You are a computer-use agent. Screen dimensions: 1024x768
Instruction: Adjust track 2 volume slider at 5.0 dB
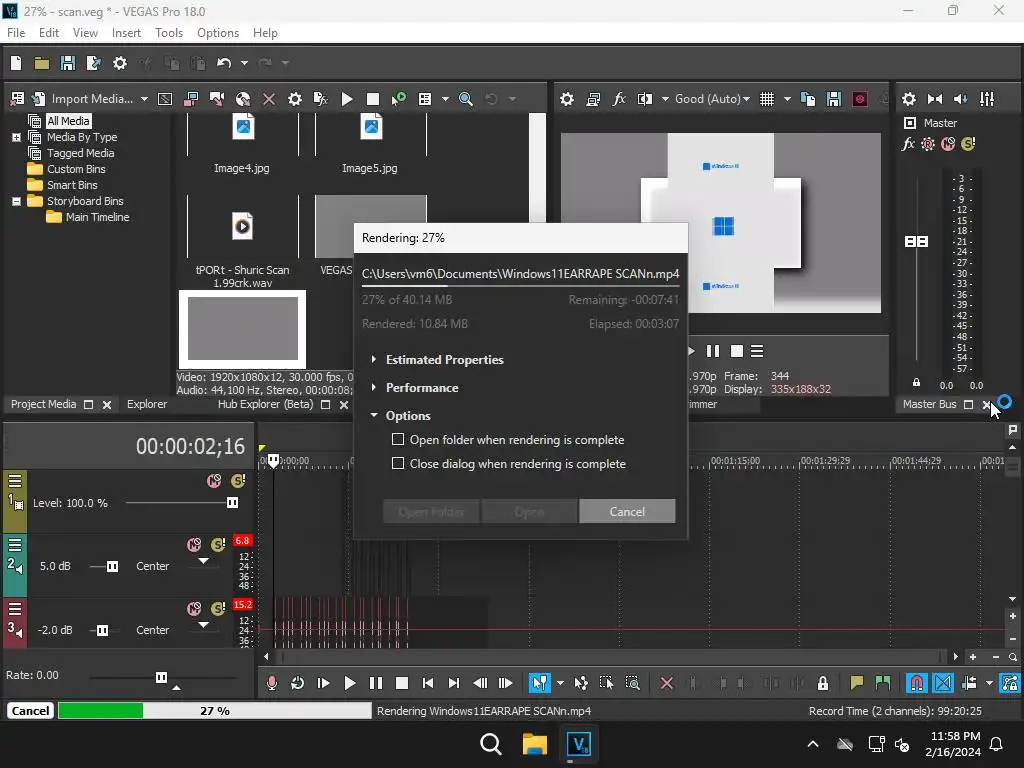coord(112,566)
